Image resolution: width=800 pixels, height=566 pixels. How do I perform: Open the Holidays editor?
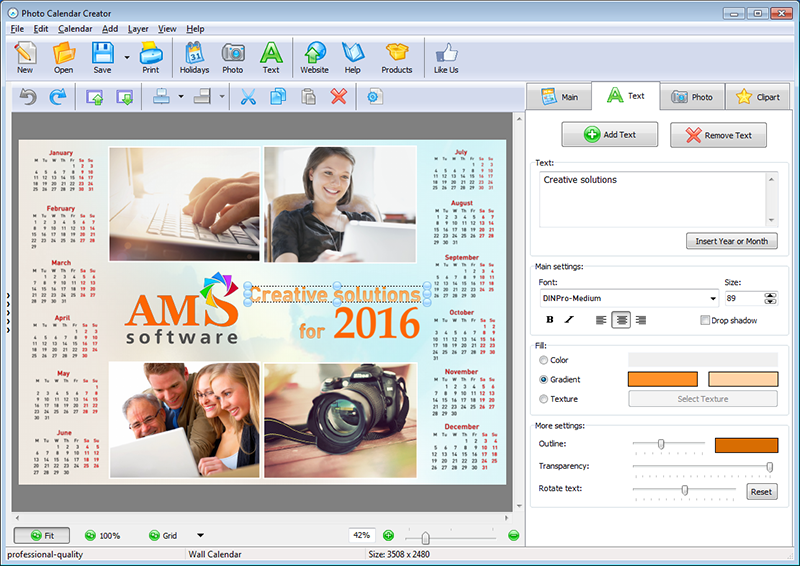click(x=194, y=57)
